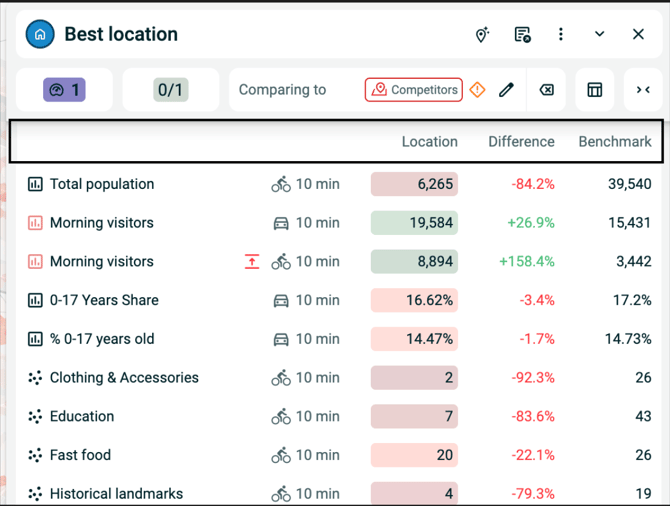Click the Benchmark column header
The height and width of the screenshot is (506, 670).
tap(615, 141)
